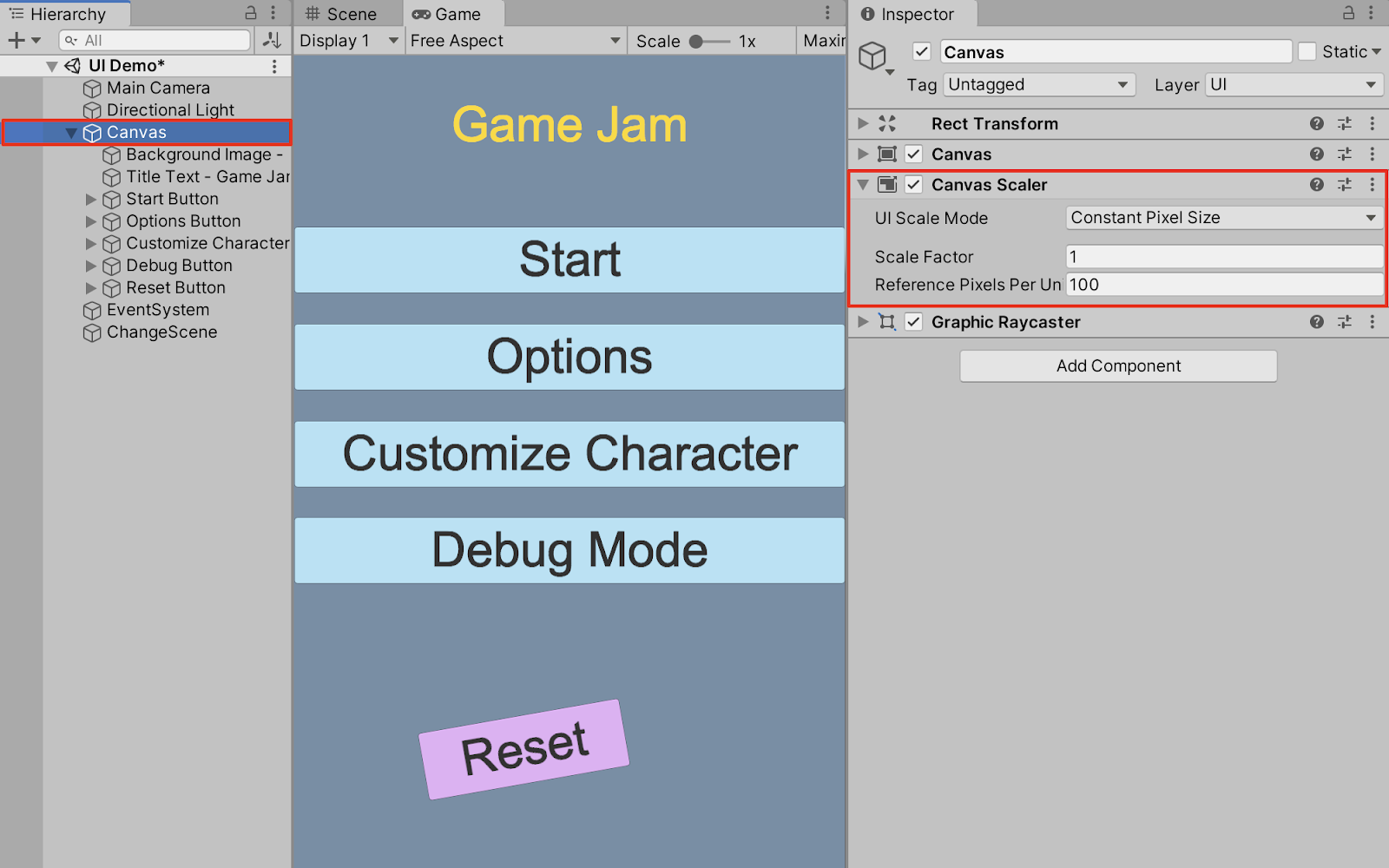Expand the Reset Button object

pos(90,288)
